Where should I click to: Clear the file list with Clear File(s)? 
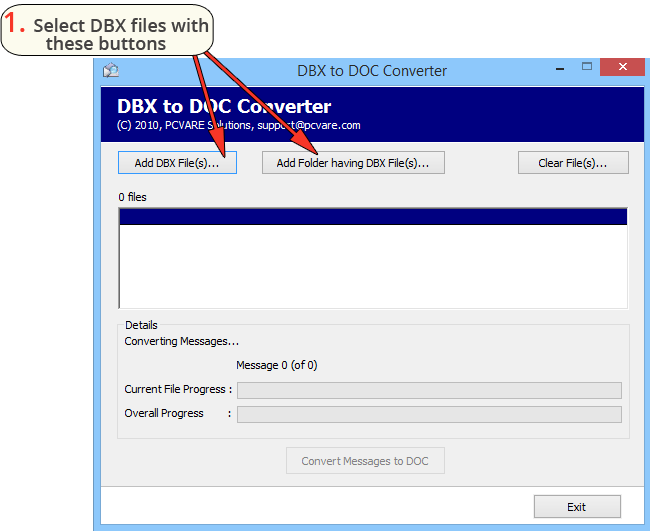573,163
